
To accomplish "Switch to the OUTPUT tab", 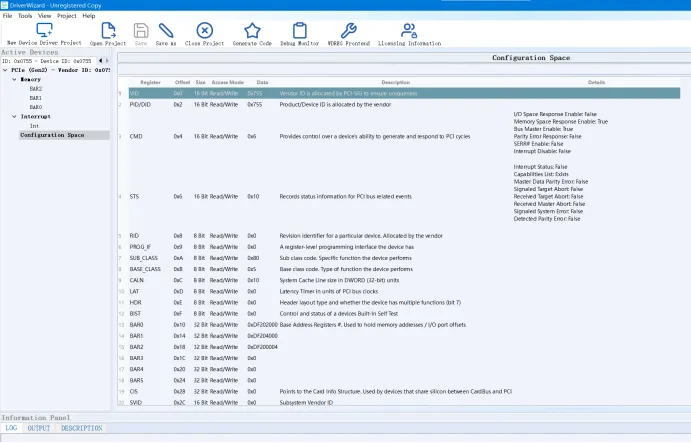I will point(38,428).
